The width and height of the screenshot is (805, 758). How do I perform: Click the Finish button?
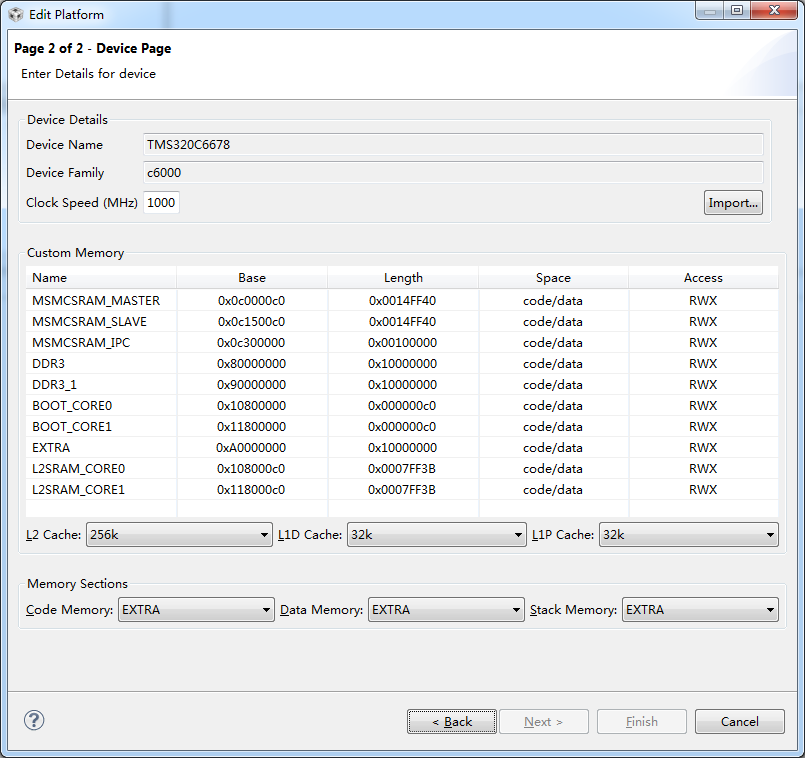coord(642,722)
